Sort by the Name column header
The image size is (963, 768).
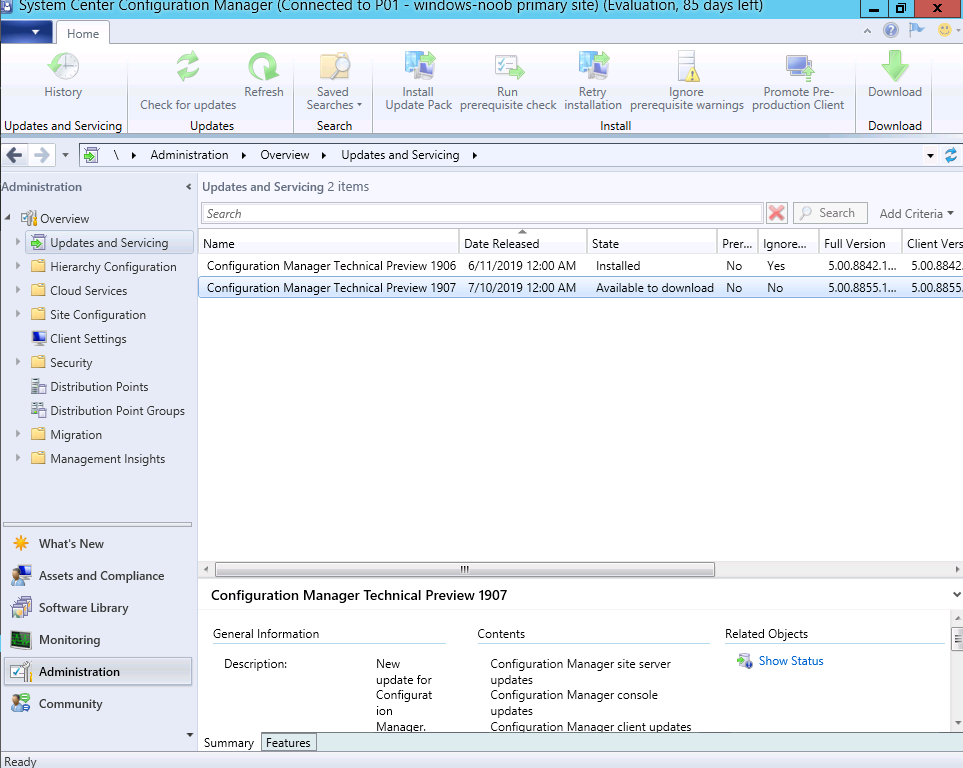point(329,243)
